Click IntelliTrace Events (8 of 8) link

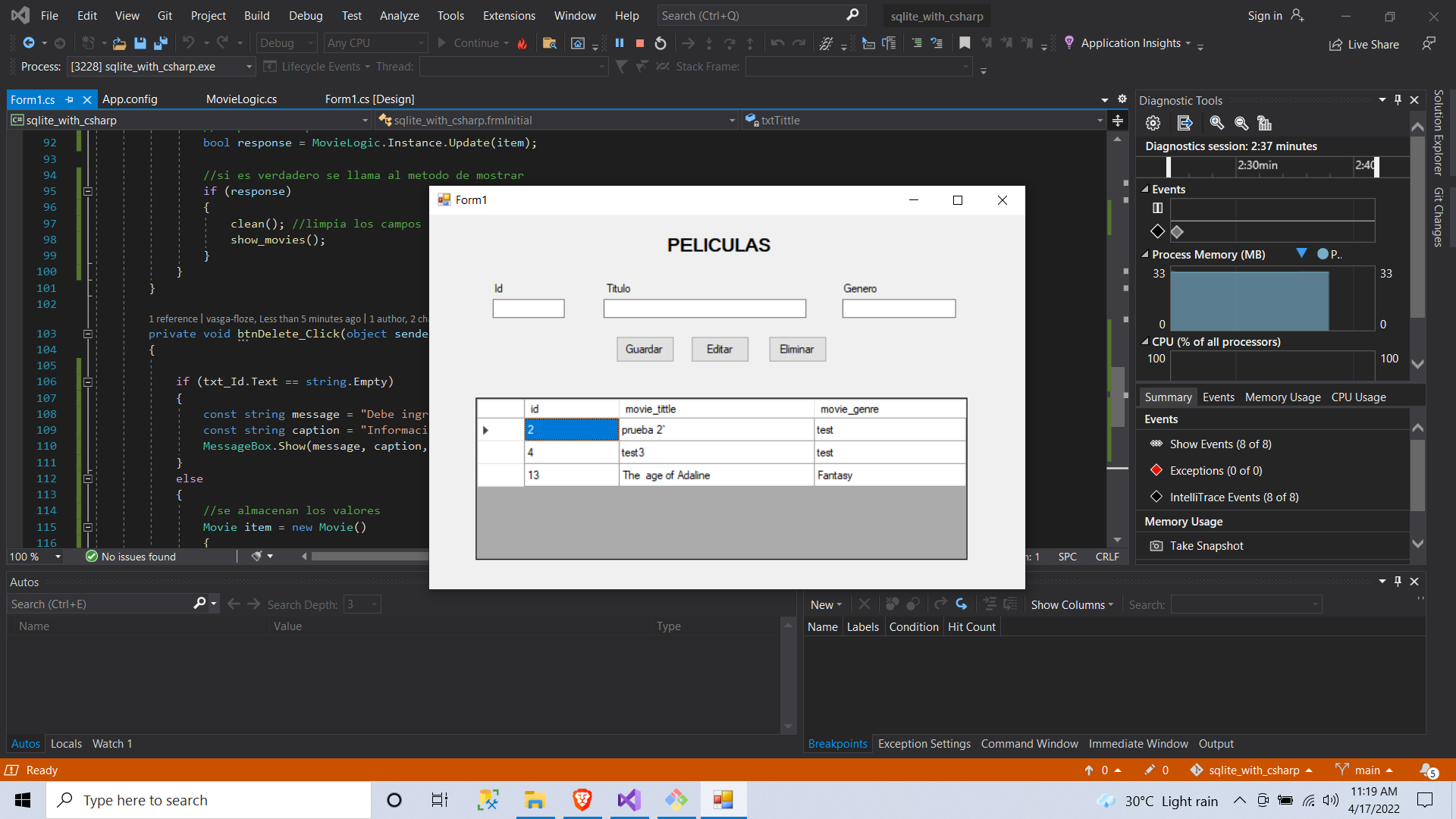[1235, 497]
